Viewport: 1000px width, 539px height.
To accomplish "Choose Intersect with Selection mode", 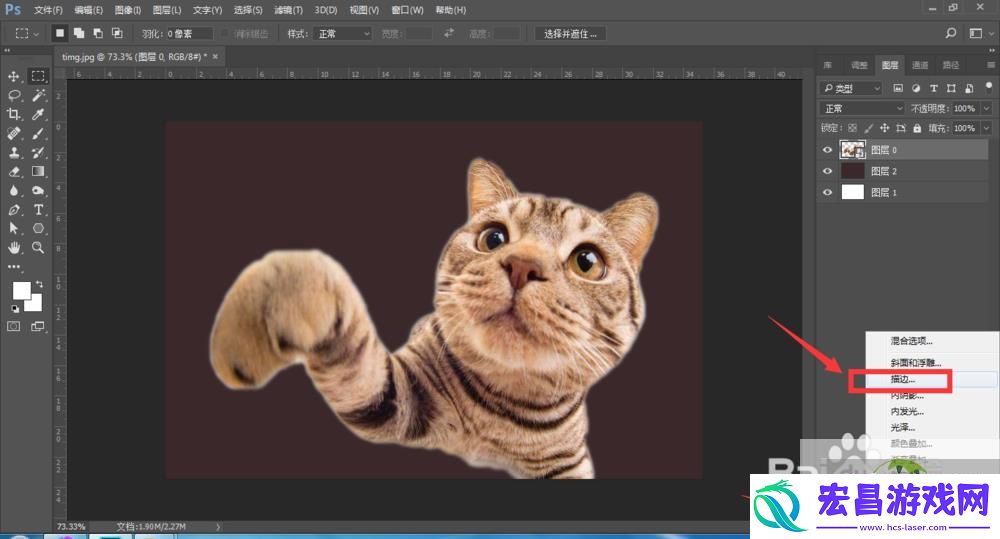I will tap(117, 33).
